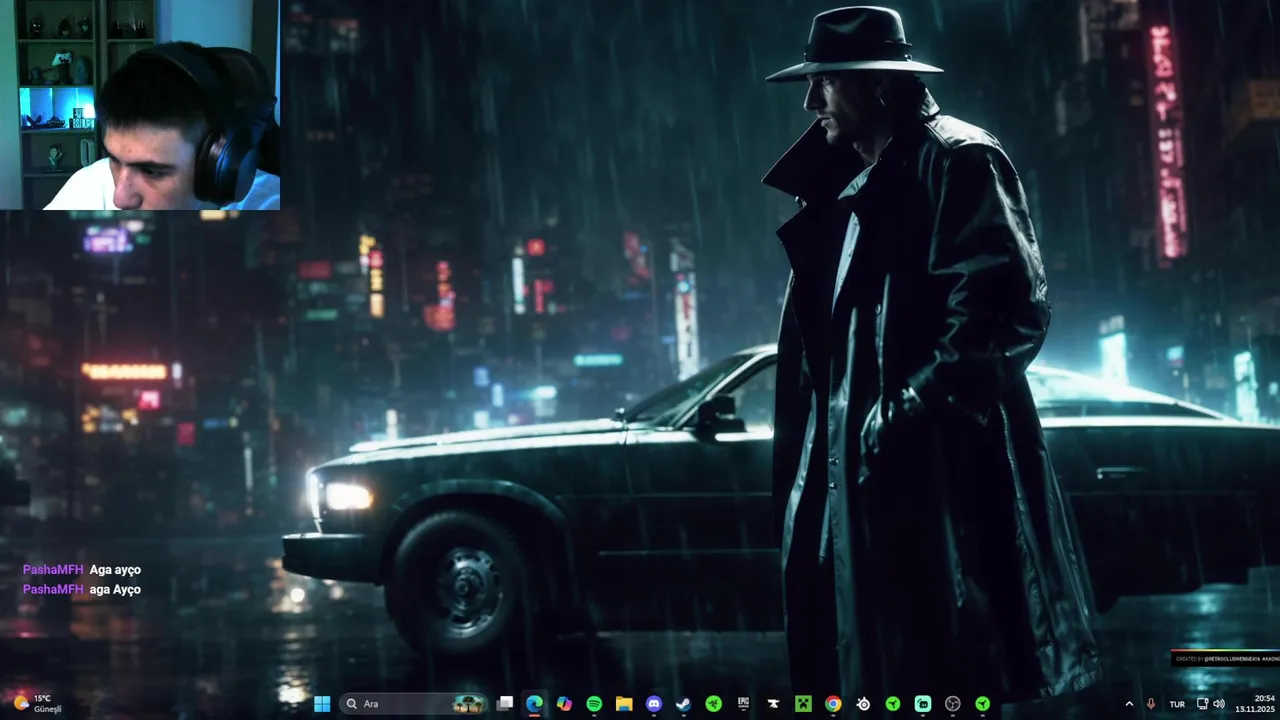This screenshot has height=720, width=1280.
Task: Open the Streamlabs icon on the taskbar
Action: pyautogui.click(x=923, y=704)
